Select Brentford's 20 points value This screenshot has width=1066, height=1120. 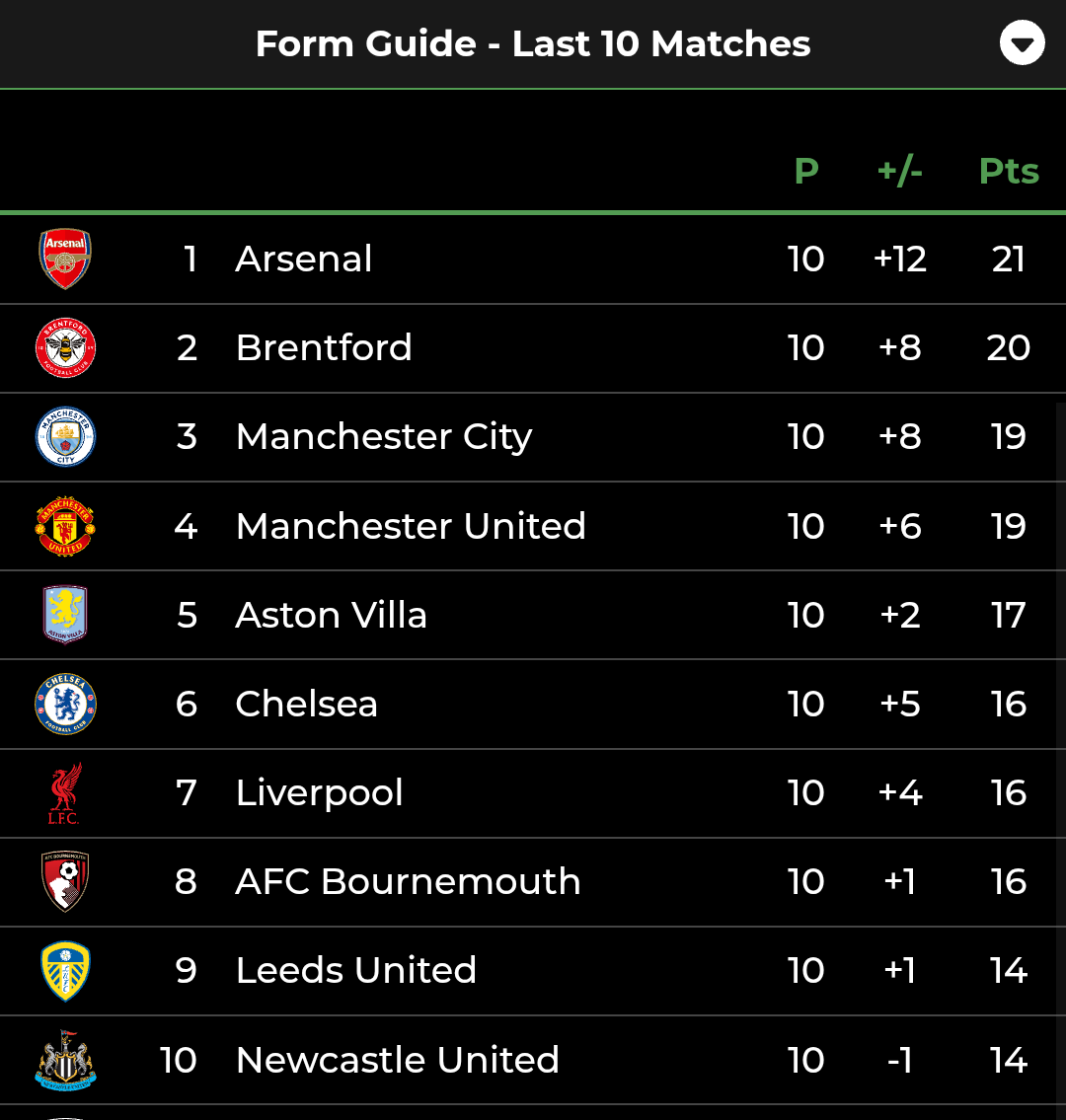click(x=1009, y=348)
